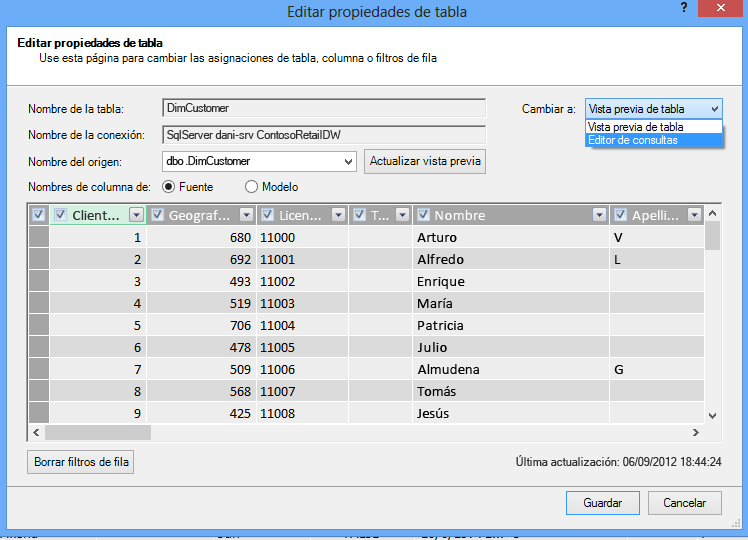
Task: Click the Jesús name cell
Action: pos(510,413)
